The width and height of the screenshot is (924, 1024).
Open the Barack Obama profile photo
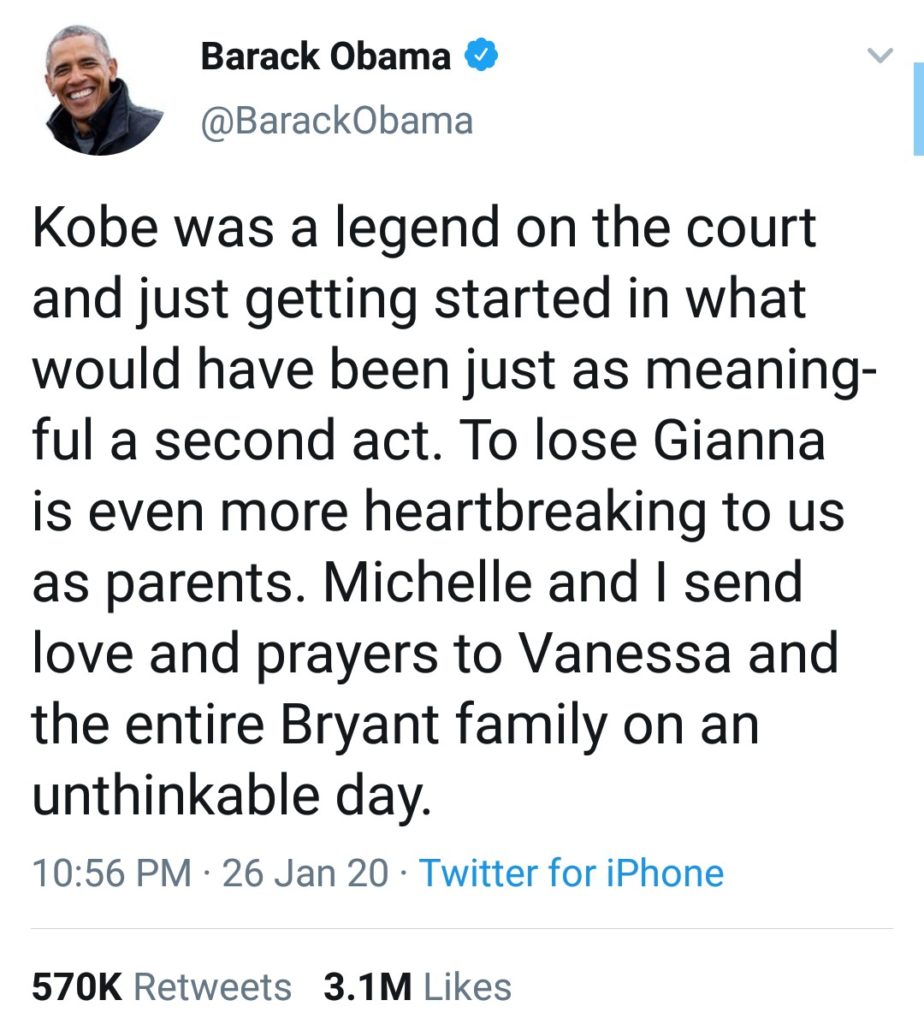coord(103,89)
